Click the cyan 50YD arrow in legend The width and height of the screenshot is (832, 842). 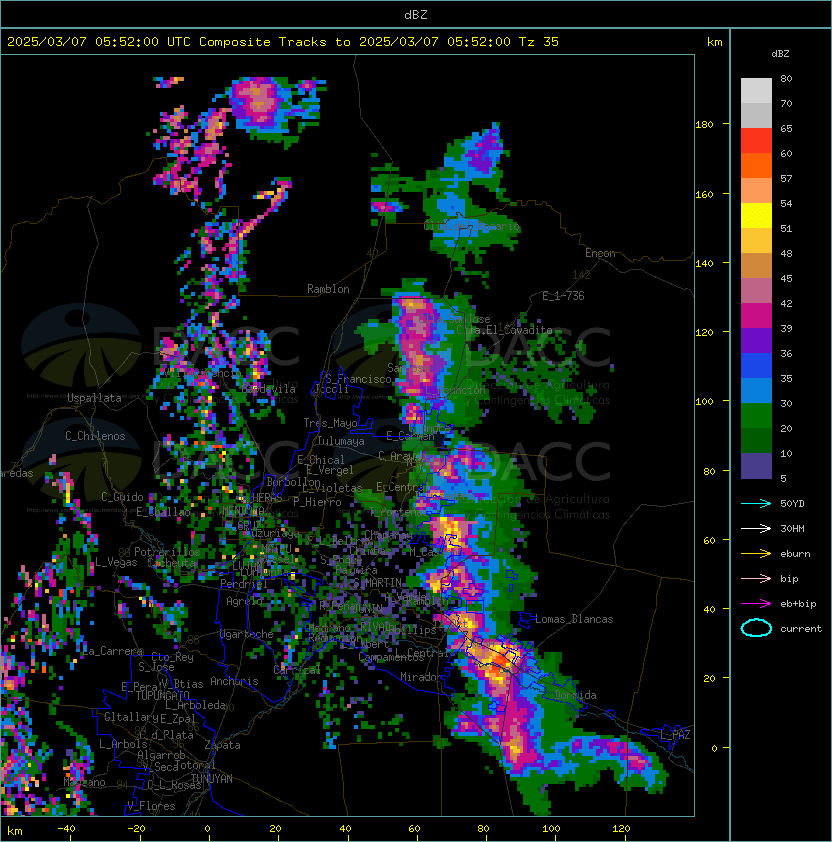point(756,503)
